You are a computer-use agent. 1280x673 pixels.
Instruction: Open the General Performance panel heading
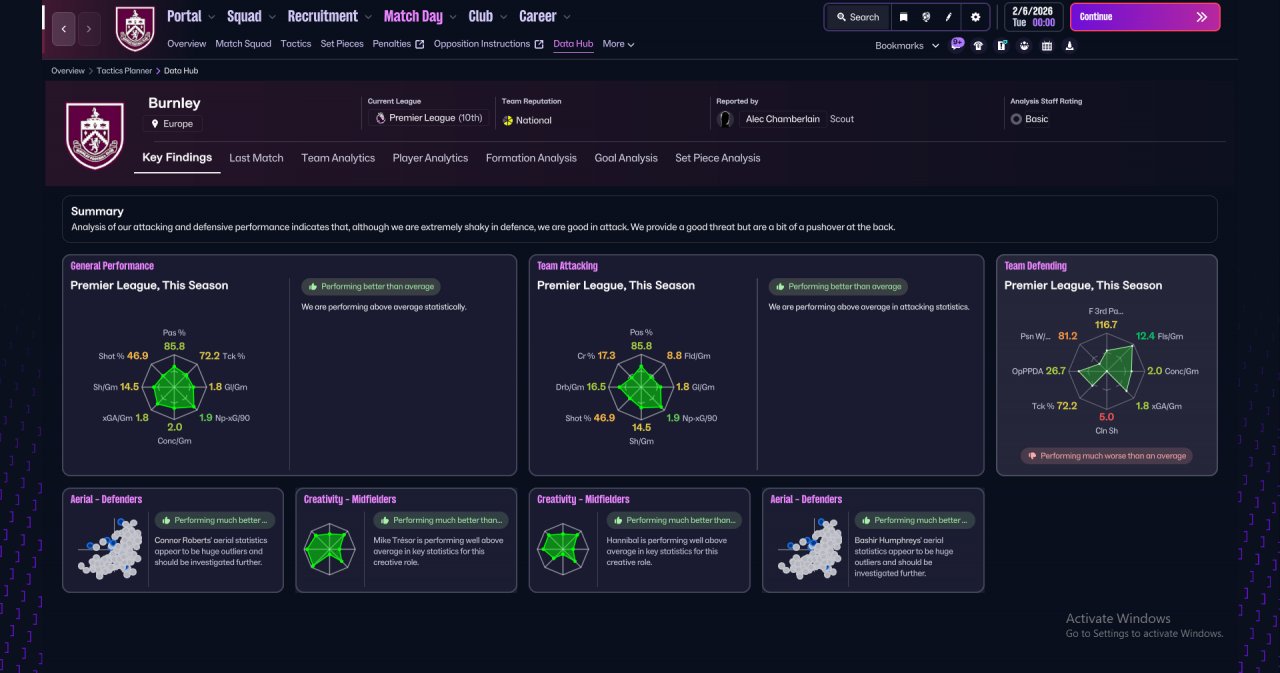(112, 266)
